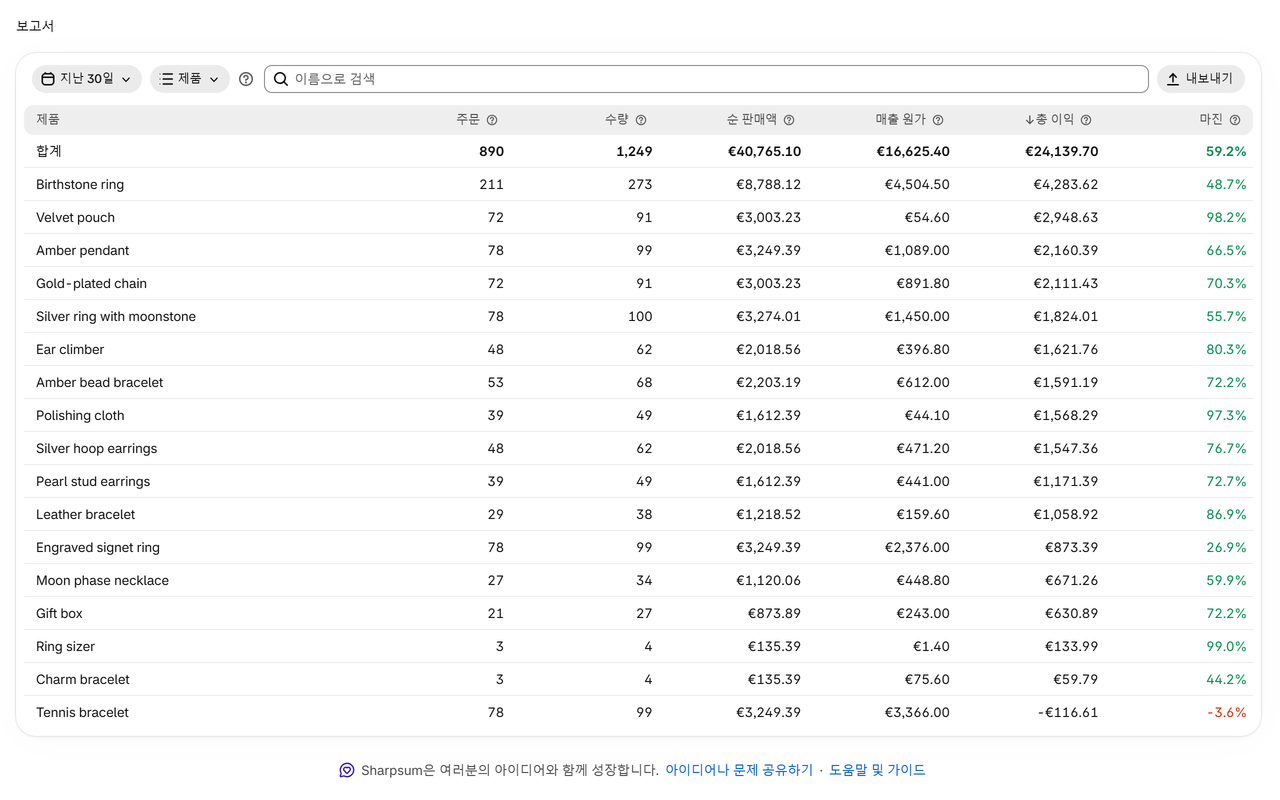Open the 제품 grouping dropdown

(x=190, y=79)
